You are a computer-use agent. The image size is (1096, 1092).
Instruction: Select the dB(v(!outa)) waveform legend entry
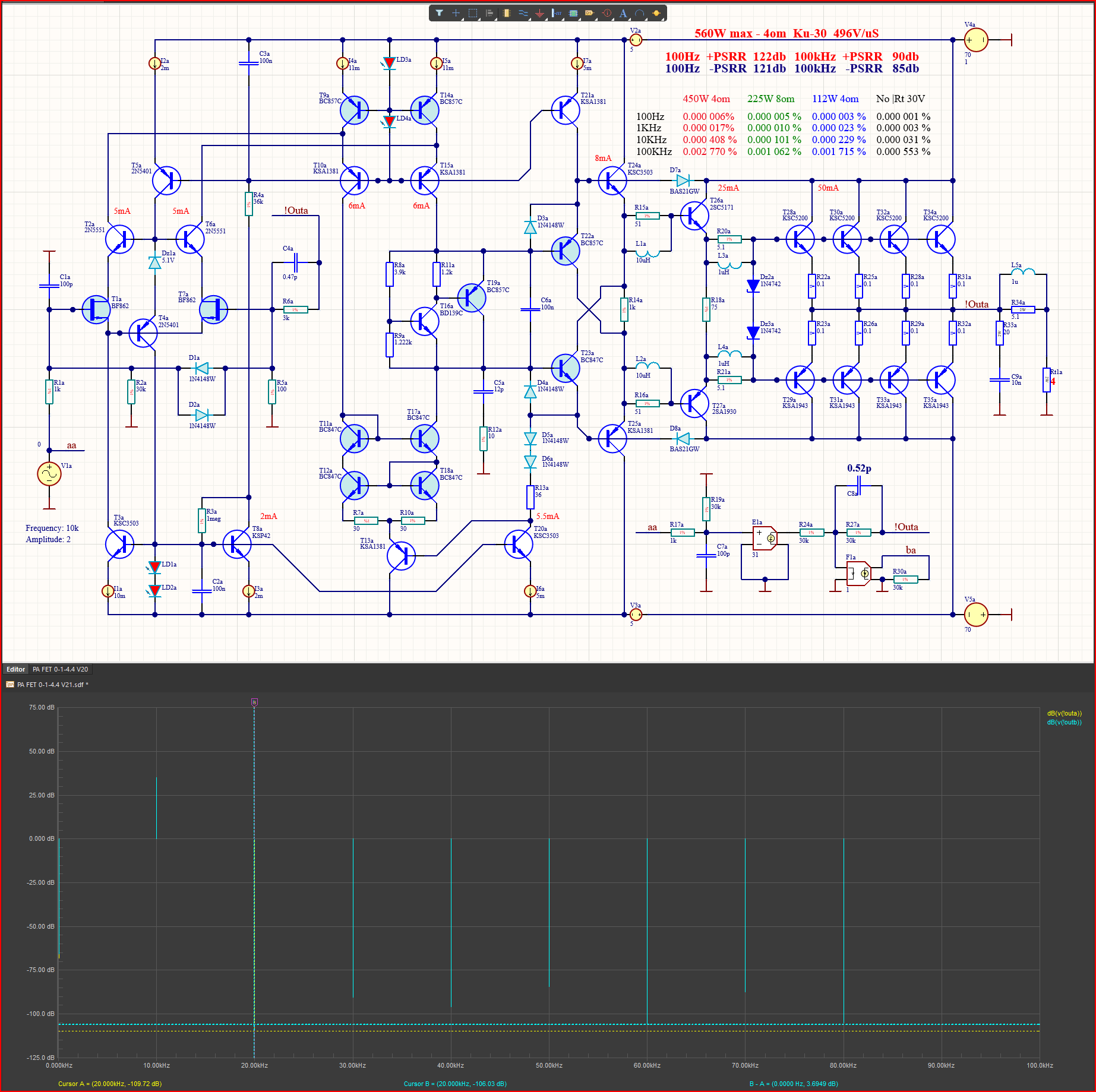tap(1064, 713)
